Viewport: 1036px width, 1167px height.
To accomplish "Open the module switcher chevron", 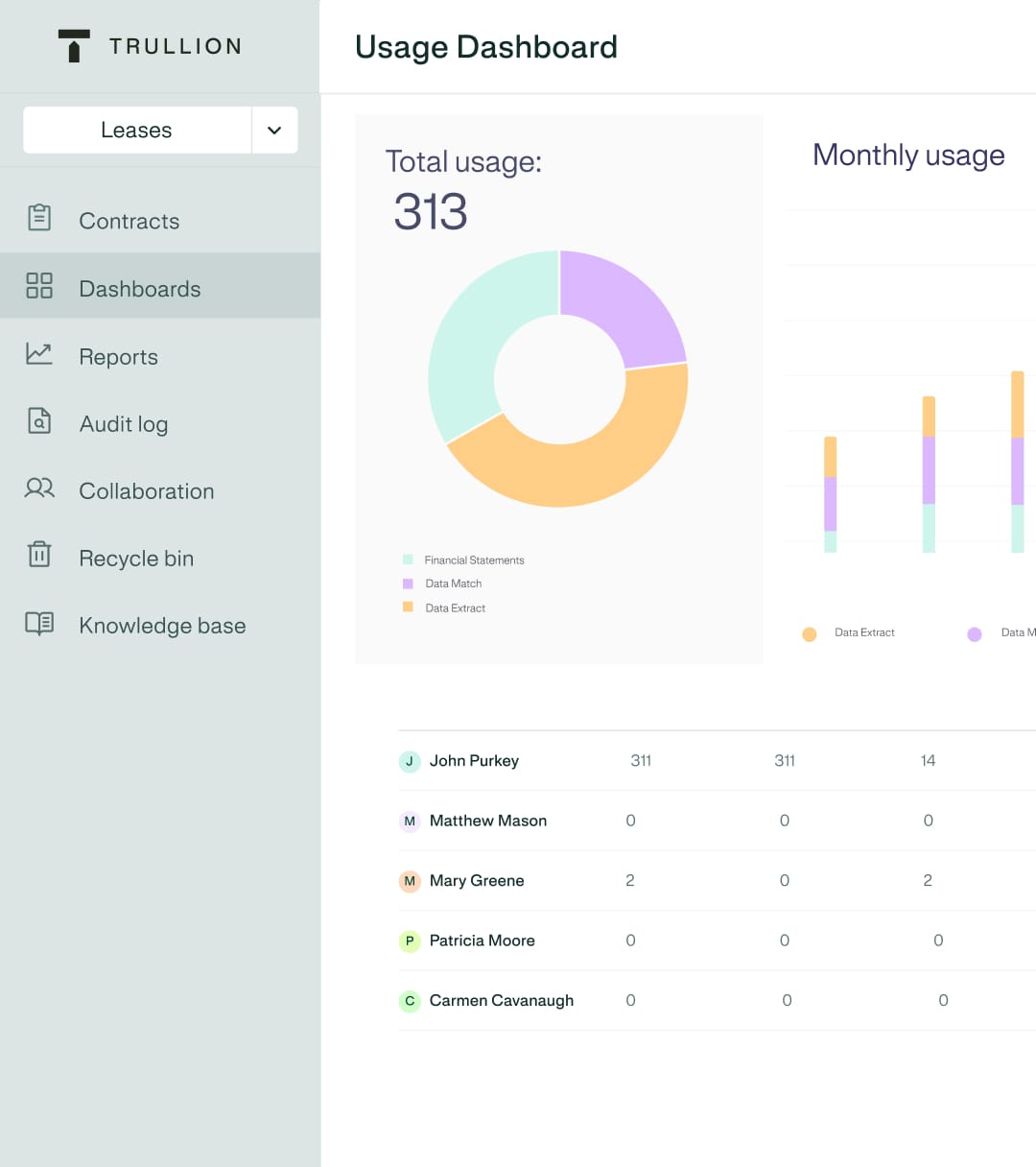I will pos(274,130).
